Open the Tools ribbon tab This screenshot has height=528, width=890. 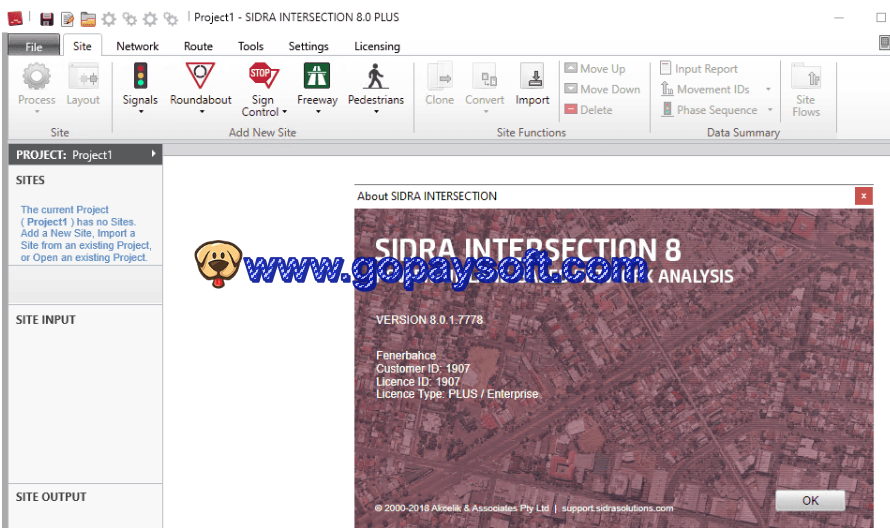[250, 46]
